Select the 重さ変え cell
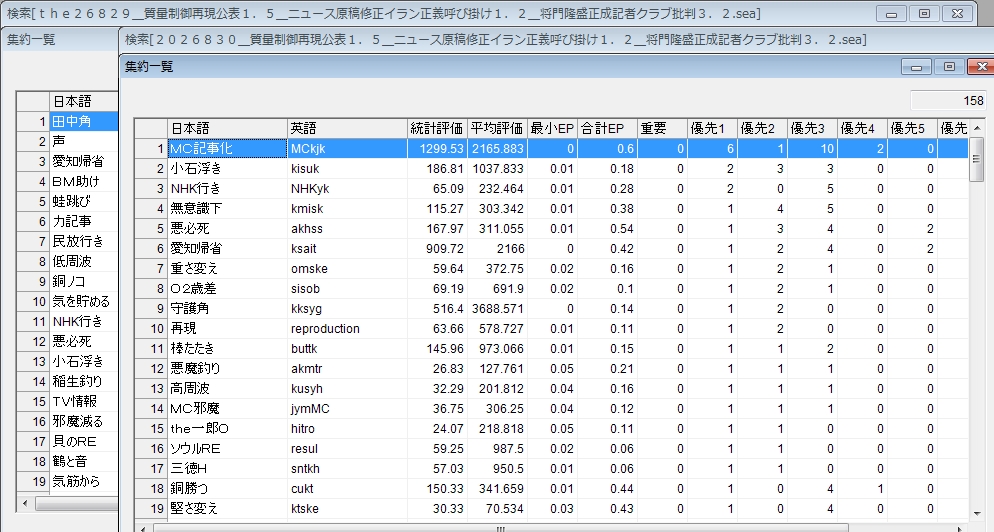Viewport: 994px width, 532px height. pos(227,268)
